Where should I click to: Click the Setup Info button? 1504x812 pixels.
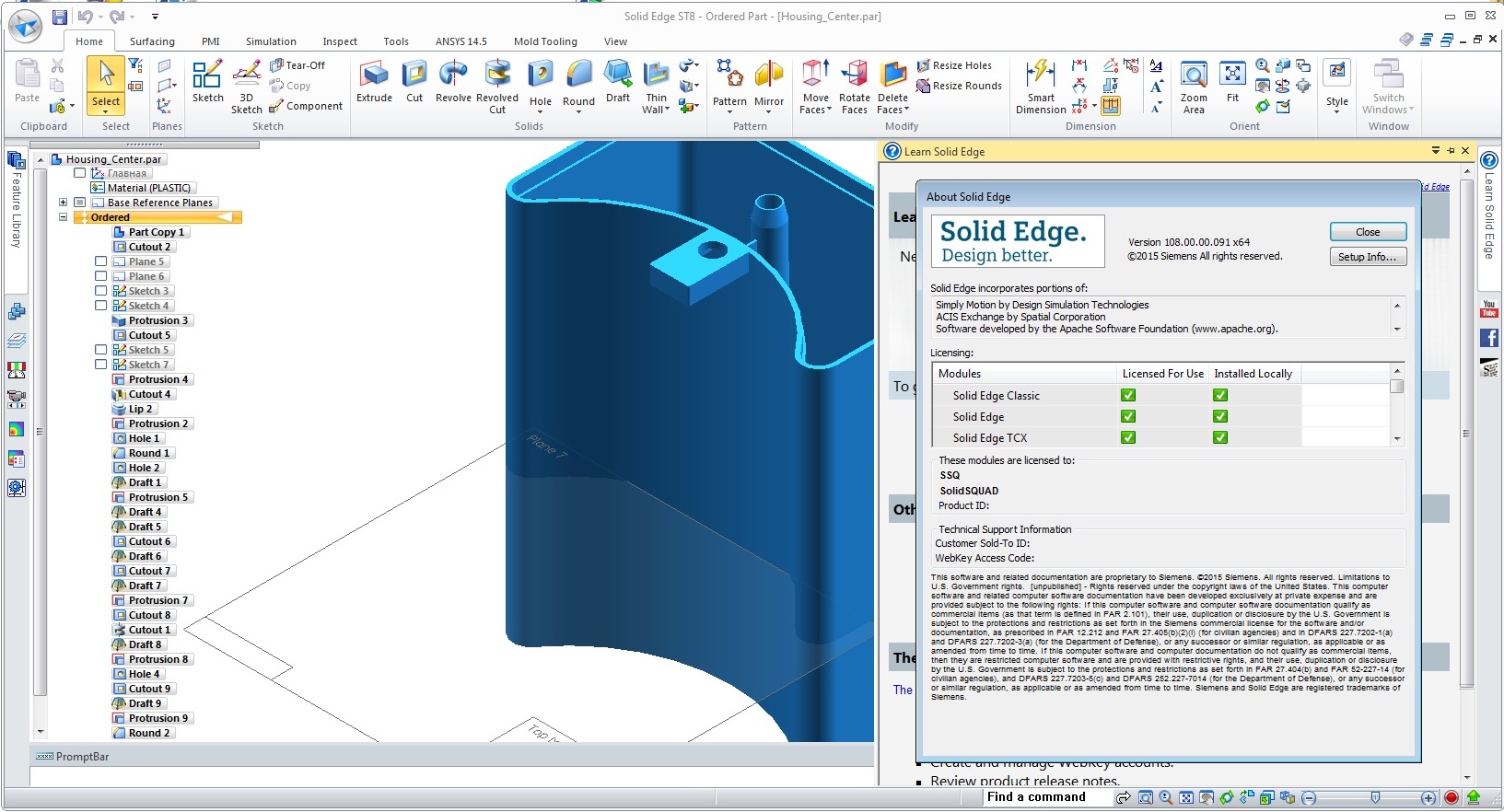pyautogui.click(x=1368, y=257)
